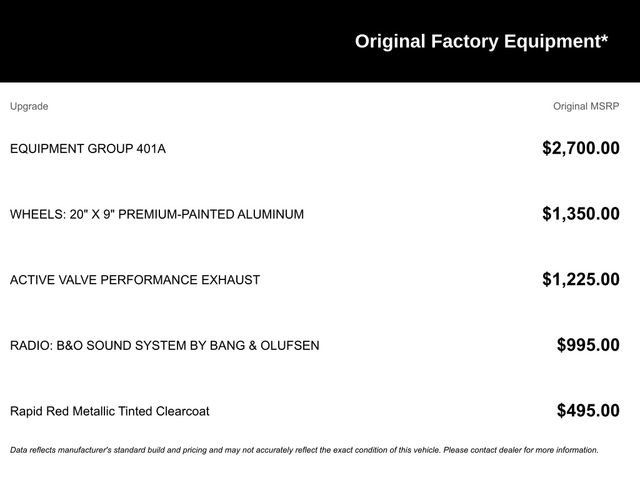Click the Original Factory Equipment heading
640x480 pixels.
pos(481,42)
